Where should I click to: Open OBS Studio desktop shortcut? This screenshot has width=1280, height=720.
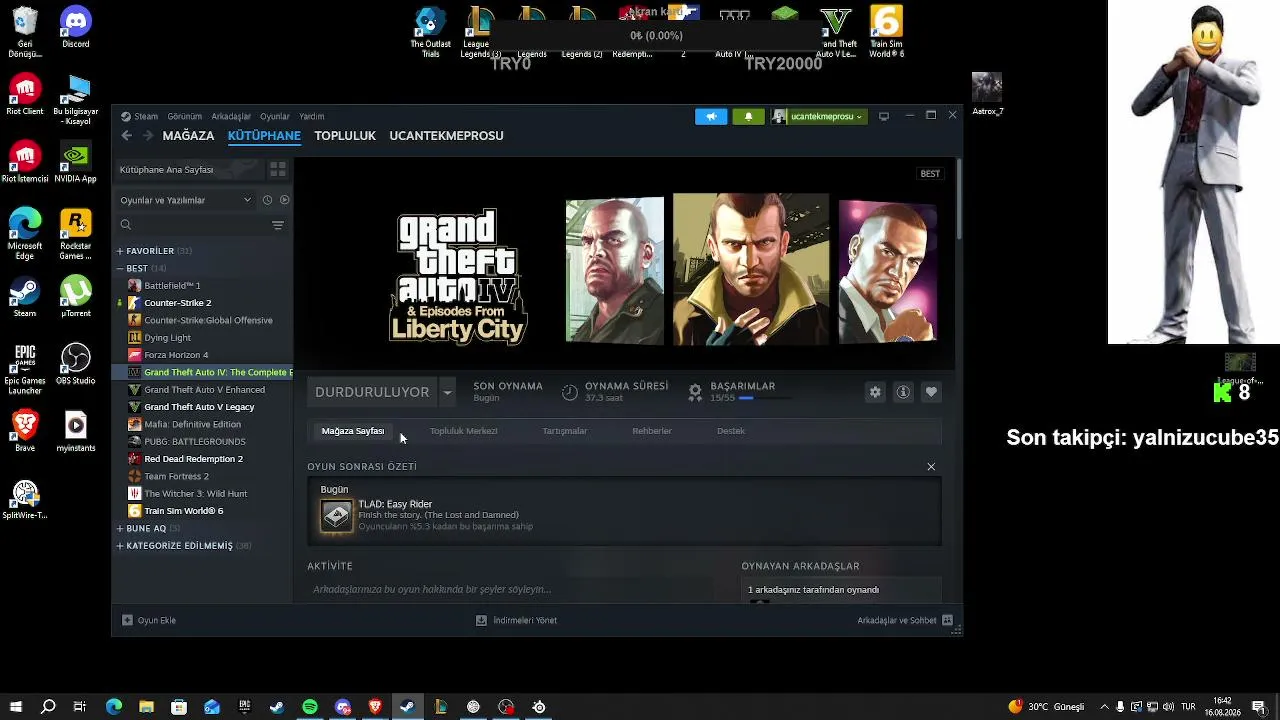76,365
